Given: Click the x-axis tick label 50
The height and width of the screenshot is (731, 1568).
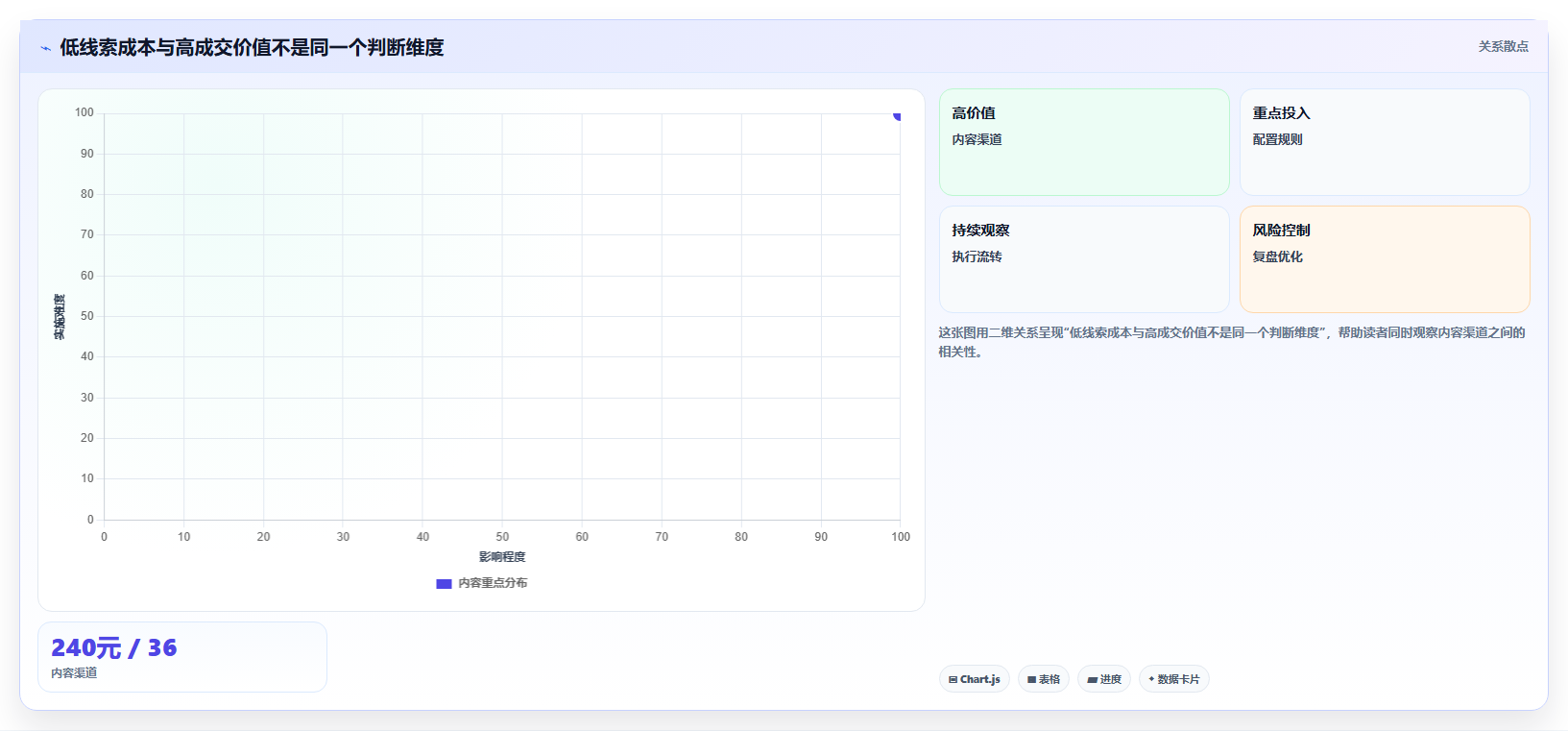Looking at the screenshot, I should coord(502,537).
